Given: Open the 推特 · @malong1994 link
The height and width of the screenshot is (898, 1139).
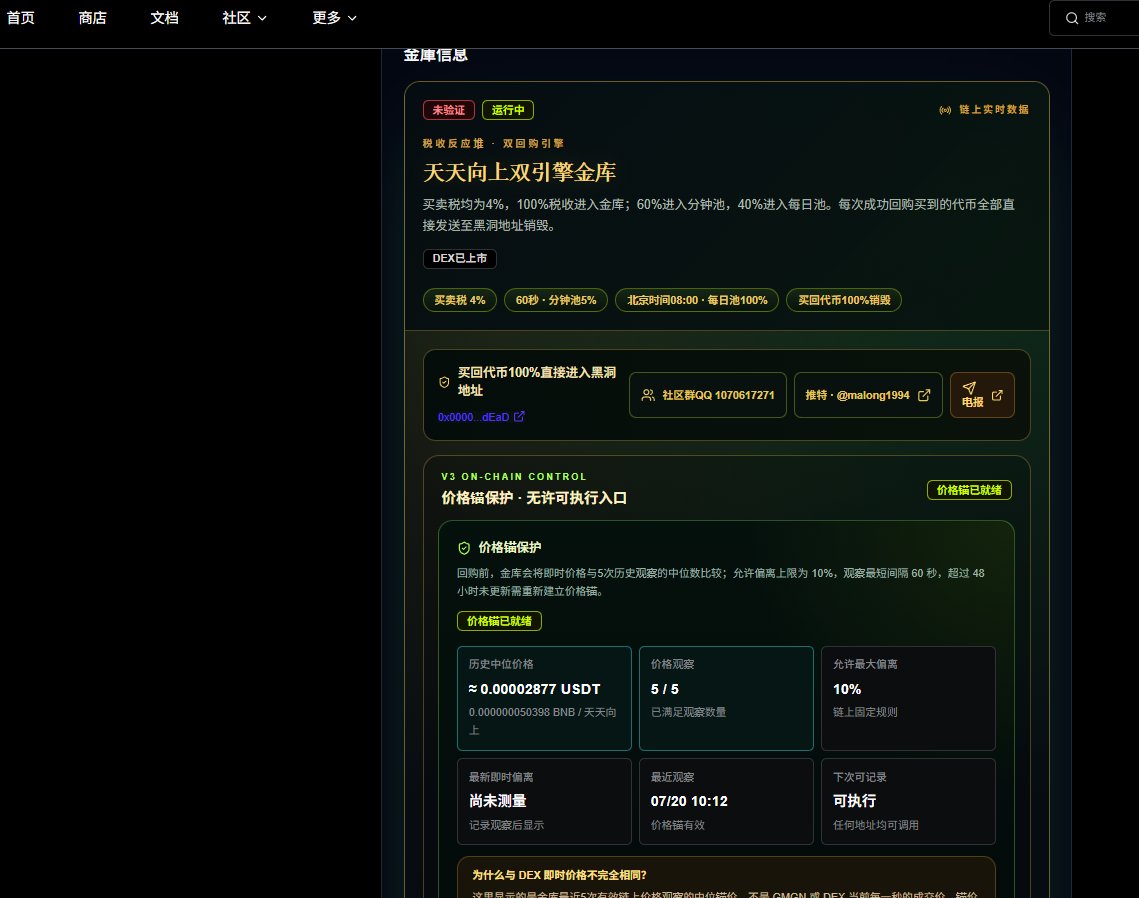Looking at the screenshot, I should click(x=868, y=395).
